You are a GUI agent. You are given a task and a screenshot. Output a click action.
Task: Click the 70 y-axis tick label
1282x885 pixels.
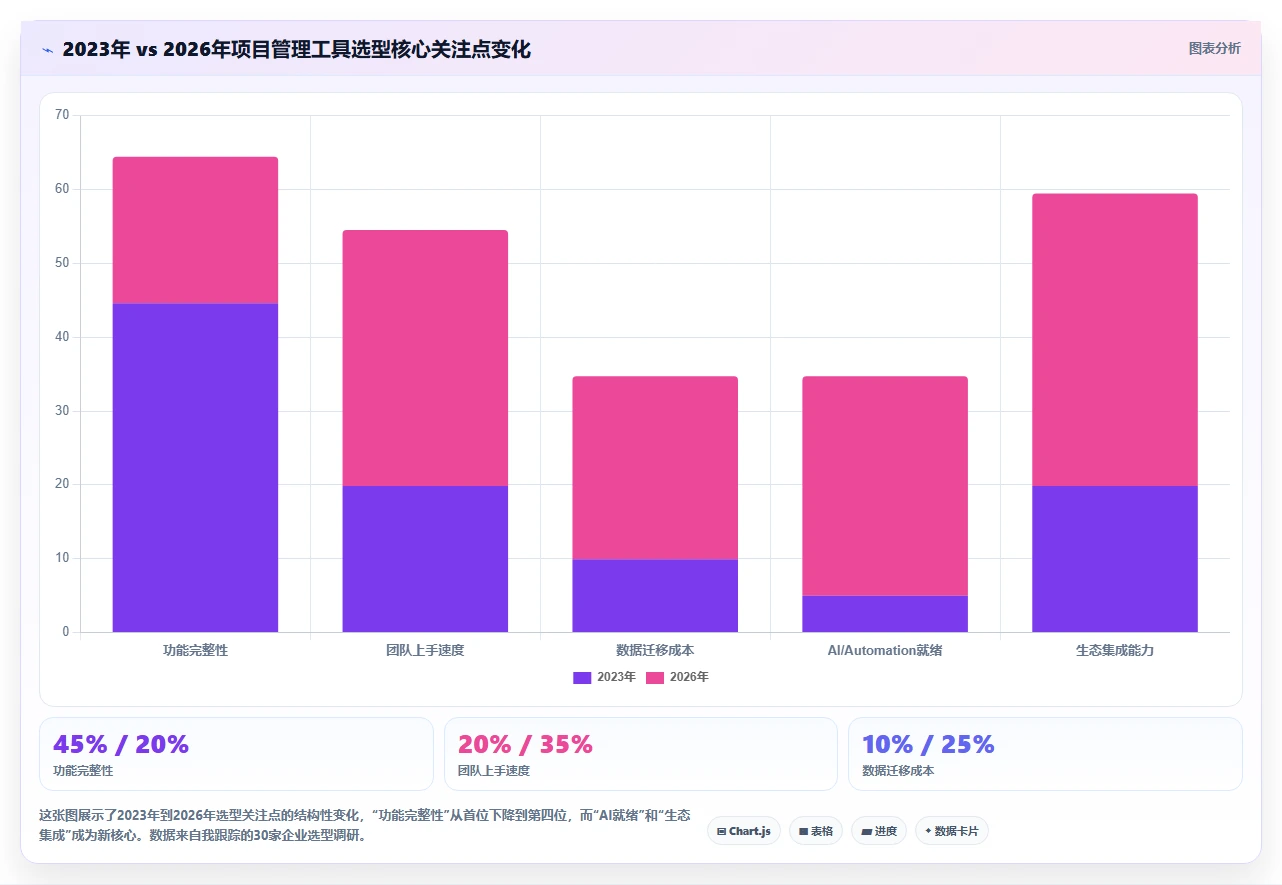pyautogui.click(x=62, y=115)
